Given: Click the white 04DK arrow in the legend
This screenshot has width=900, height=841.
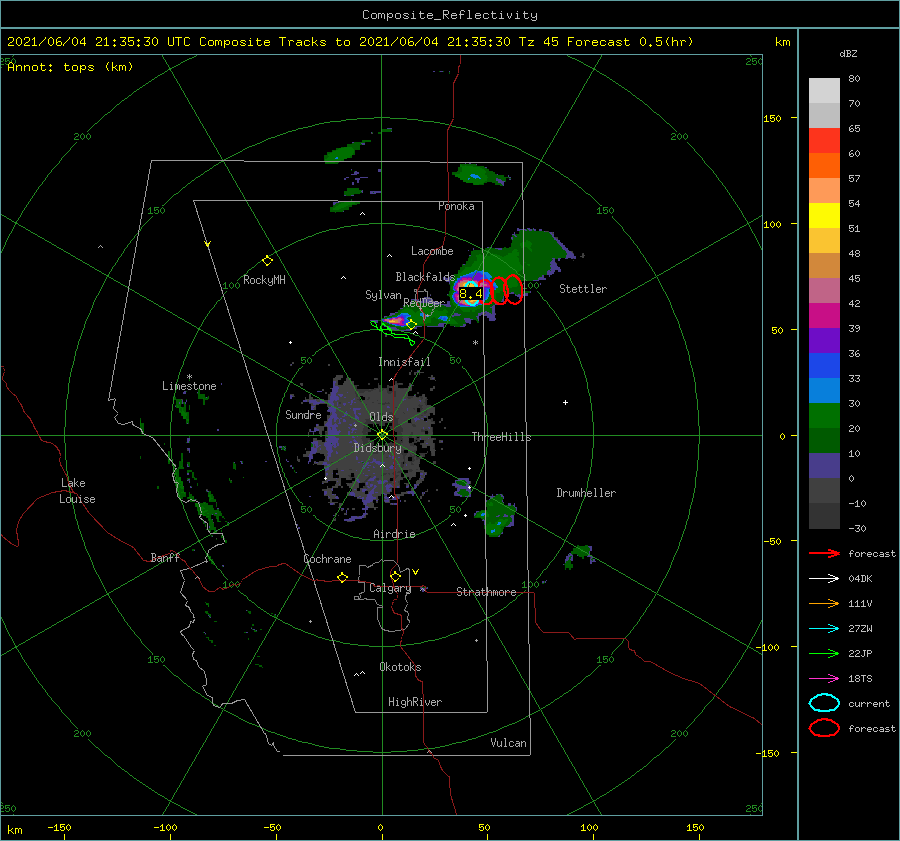Looking at the screenshot, I should point(824,579).
